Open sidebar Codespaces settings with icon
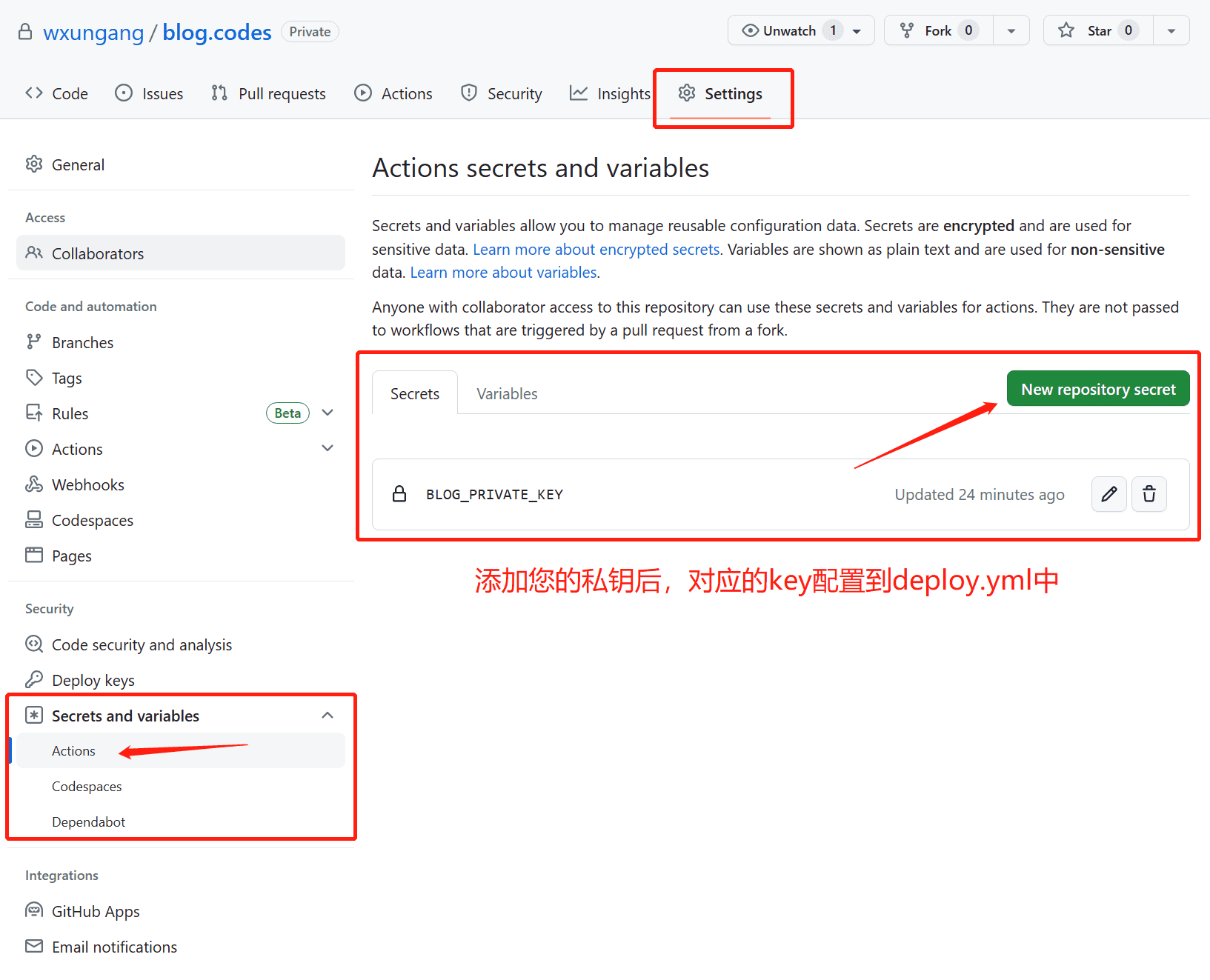This screenshot has width=1210, height=980. [x=181, y=520]
